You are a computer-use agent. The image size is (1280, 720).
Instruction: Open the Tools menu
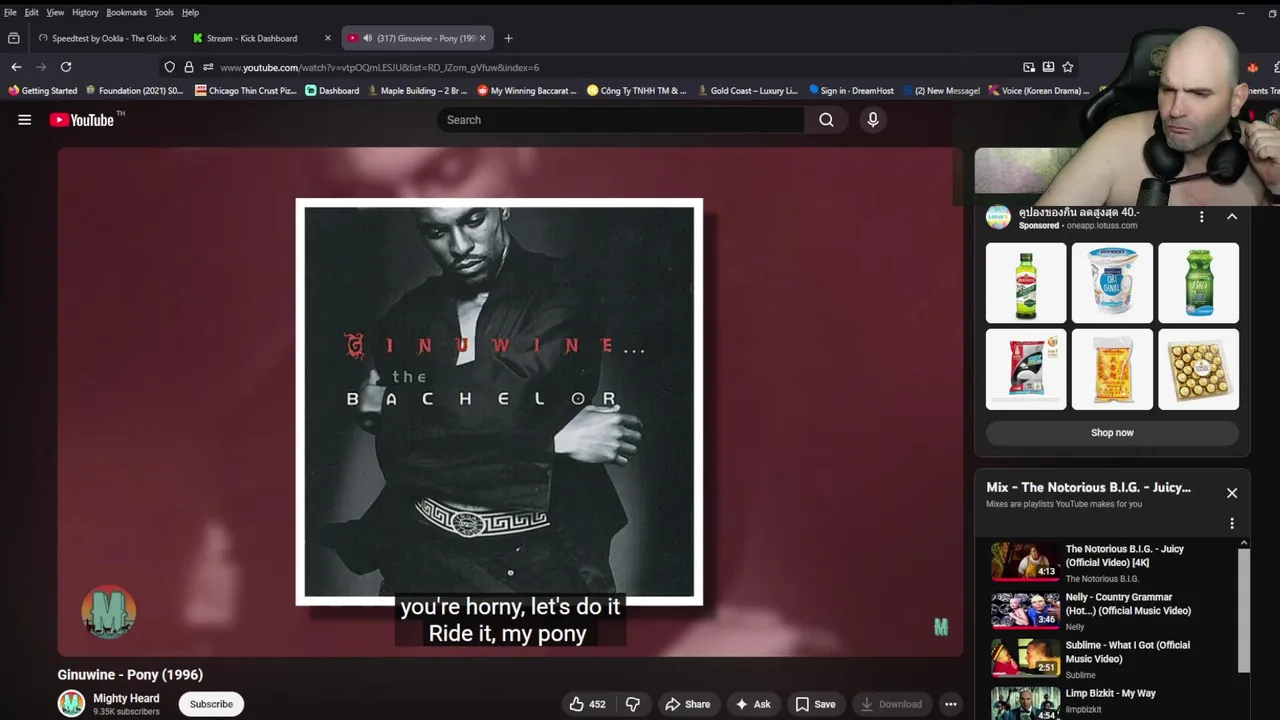(x=164, y=12)
